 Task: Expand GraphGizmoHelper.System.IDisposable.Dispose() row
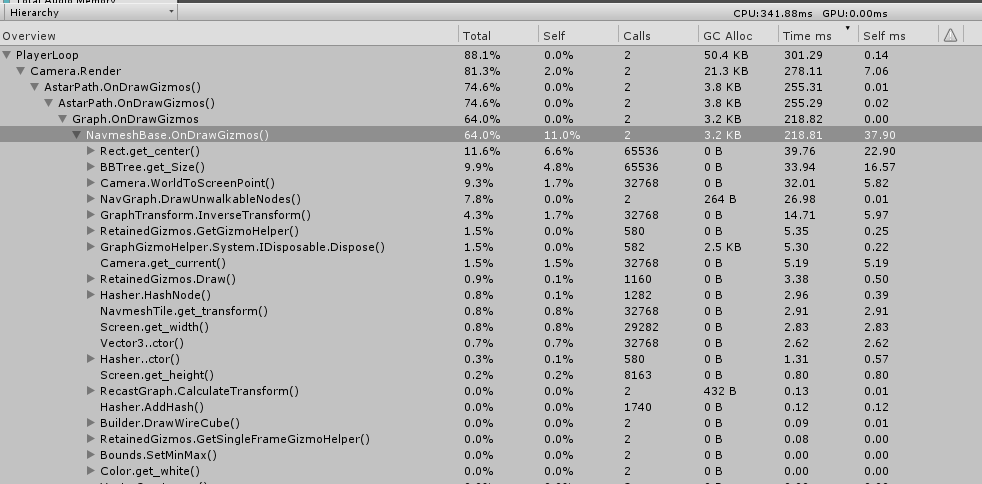point(91,247)
